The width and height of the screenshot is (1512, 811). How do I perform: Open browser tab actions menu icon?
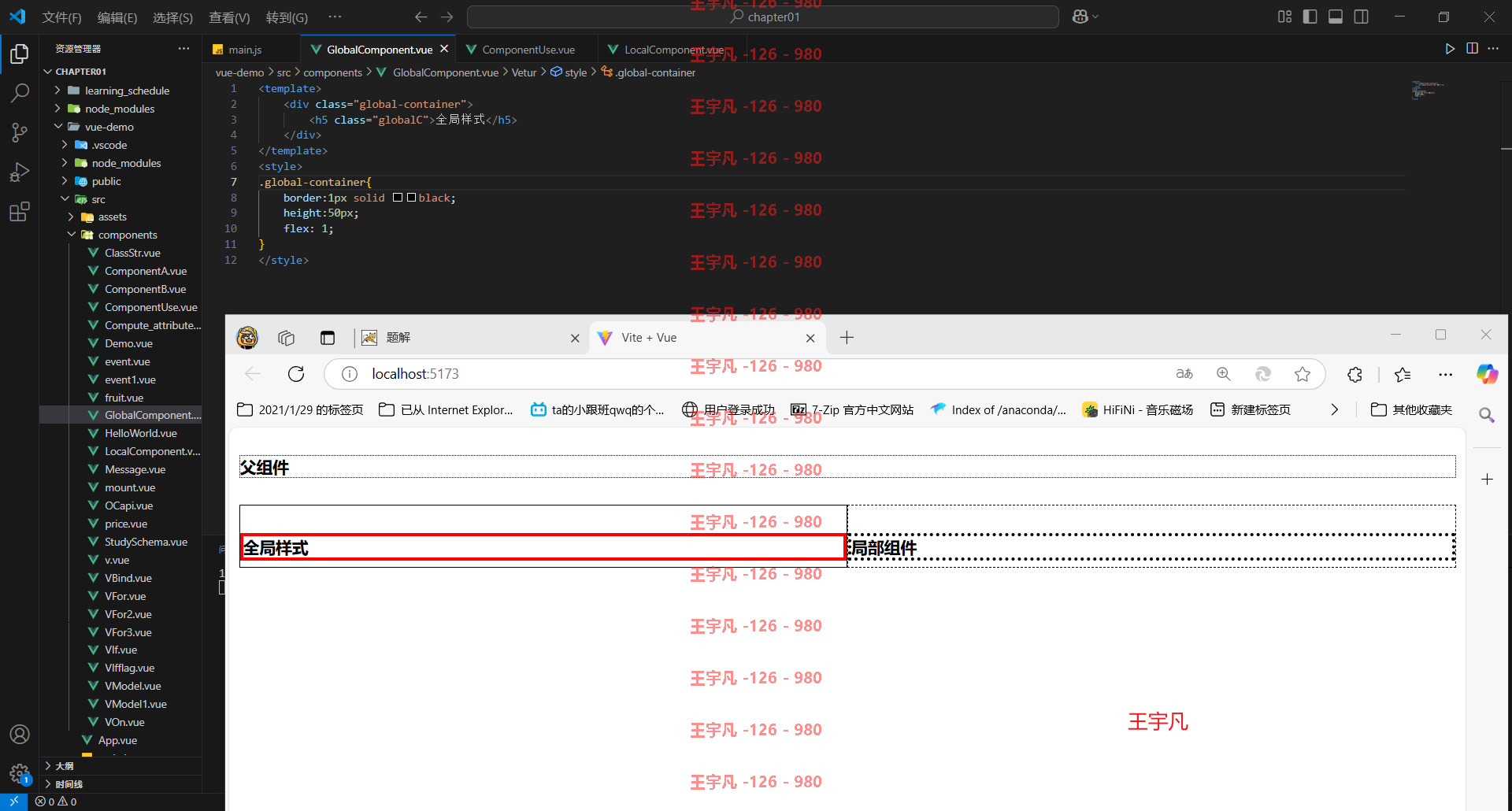pos(328,338)
